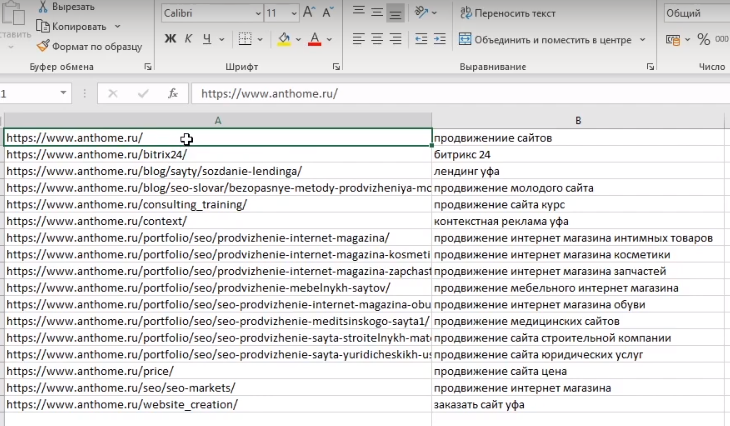
Task: Click the Cut (Вырезать) button
Action: pyautogui.click(x=66, y=7)
